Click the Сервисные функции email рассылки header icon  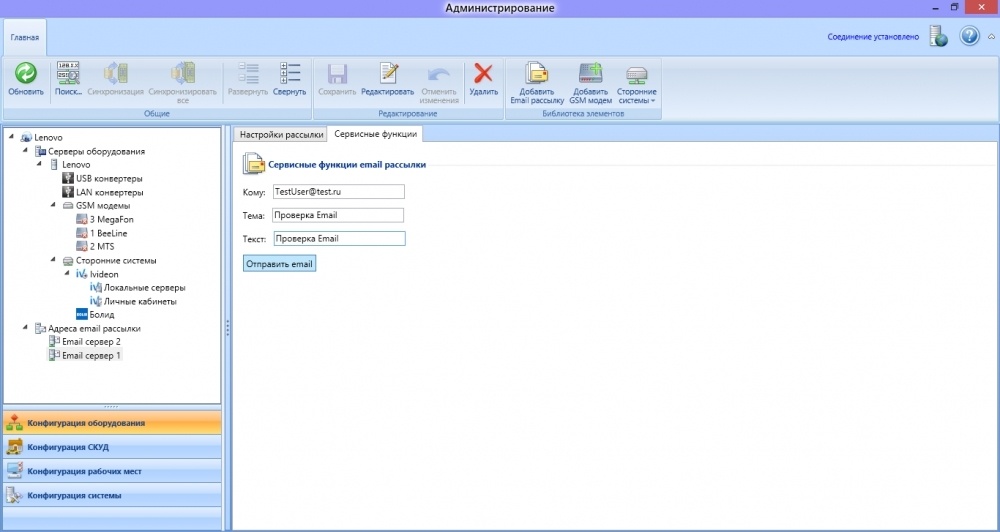click(x=253, y=164)
